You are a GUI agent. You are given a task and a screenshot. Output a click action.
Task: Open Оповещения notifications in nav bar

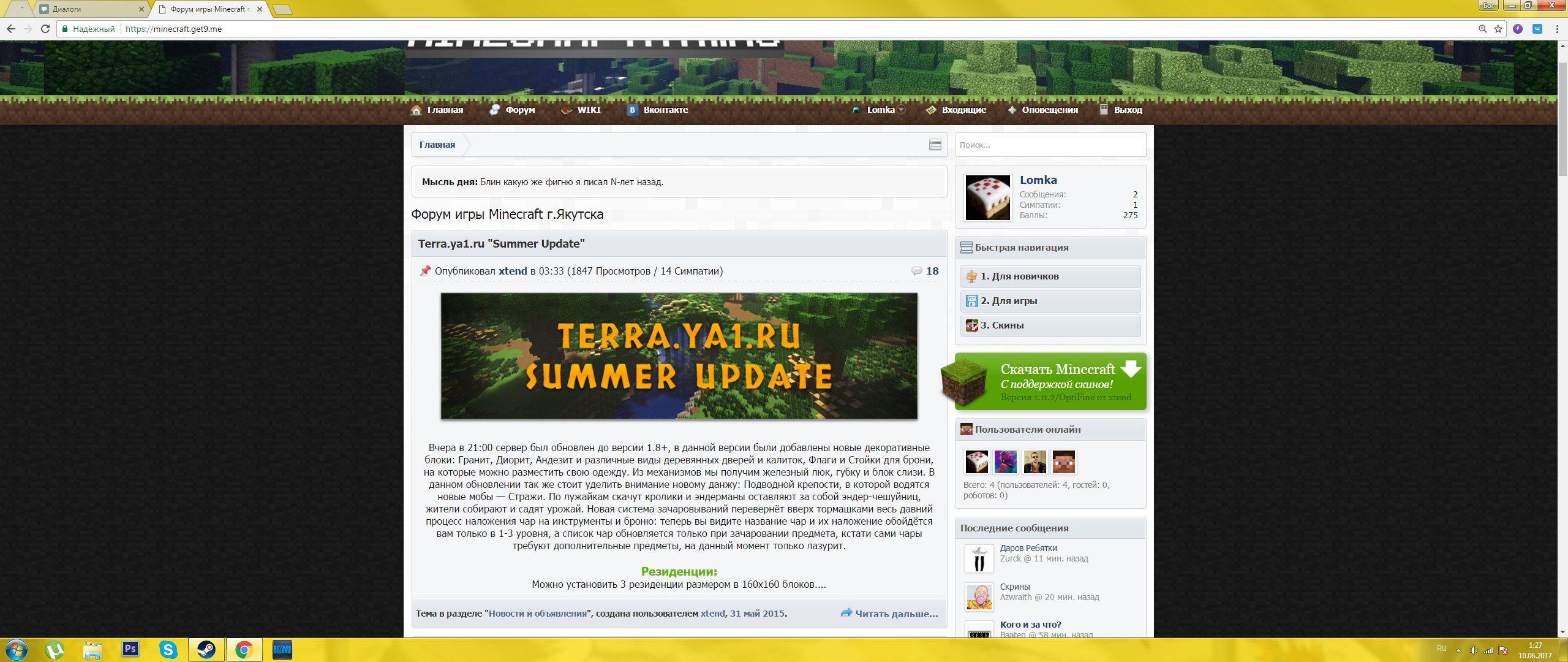[x=1042, y=110]
